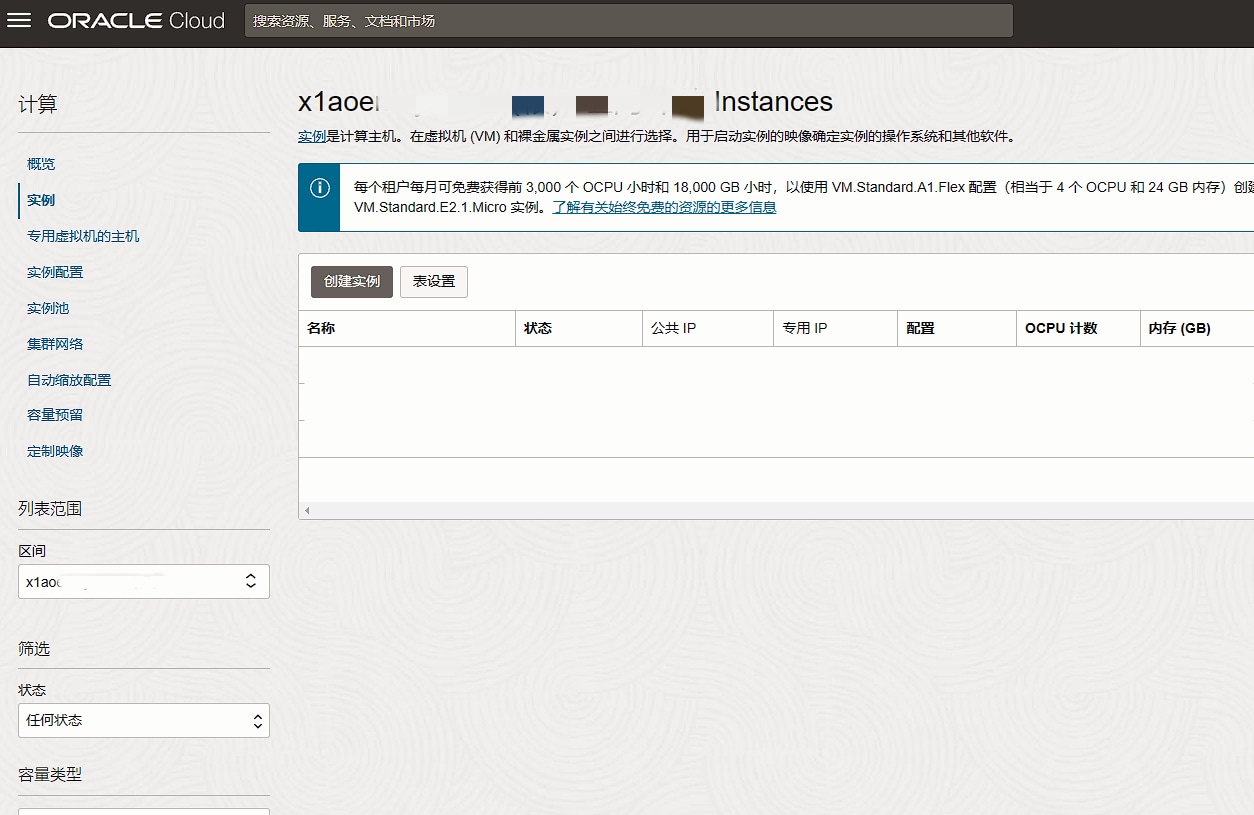This screenshot has height=815, width=1254.
Task: Open 表设置 table settings
Action: point(434,282)
